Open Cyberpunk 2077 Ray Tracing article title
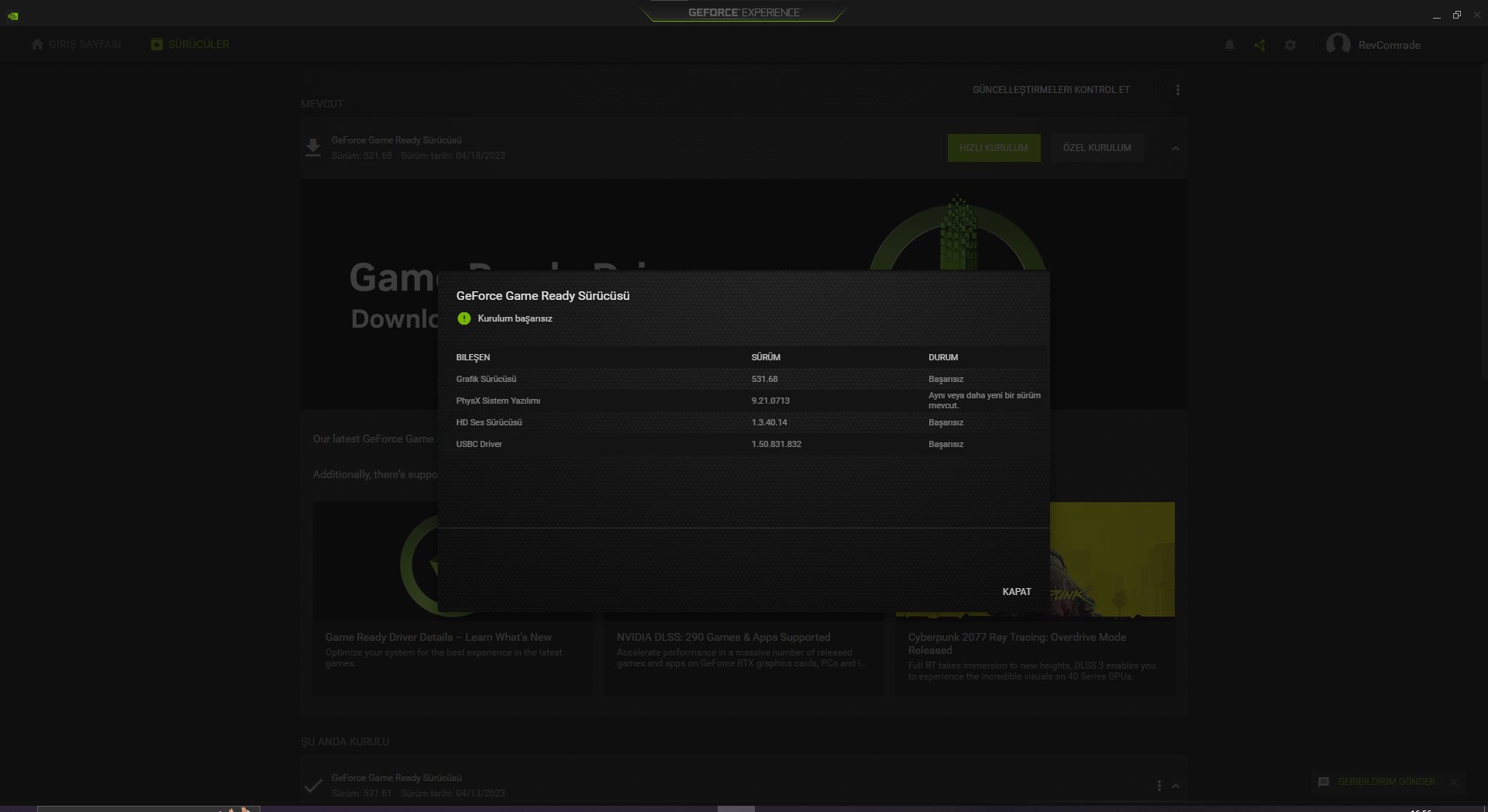Viewport: 1488px width, 812px height. (x=1017, y=643)
